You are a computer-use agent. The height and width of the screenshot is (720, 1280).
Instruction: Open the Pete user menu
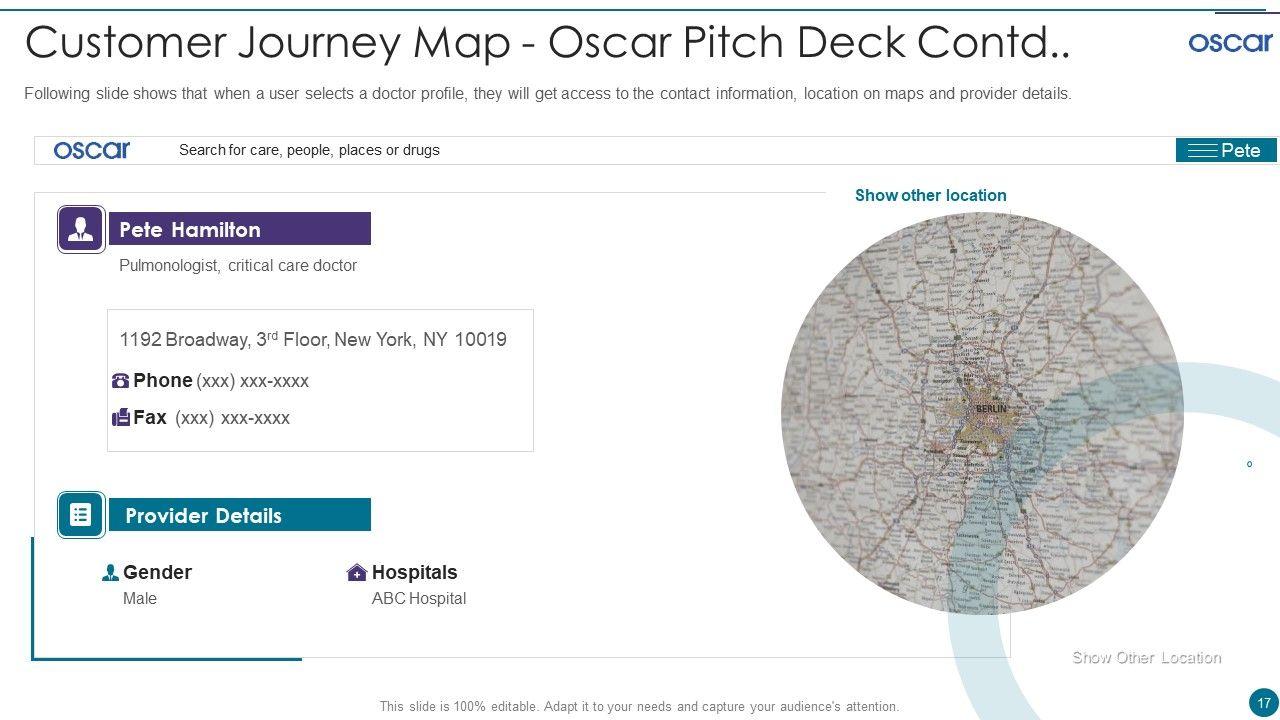(1241, 151)
